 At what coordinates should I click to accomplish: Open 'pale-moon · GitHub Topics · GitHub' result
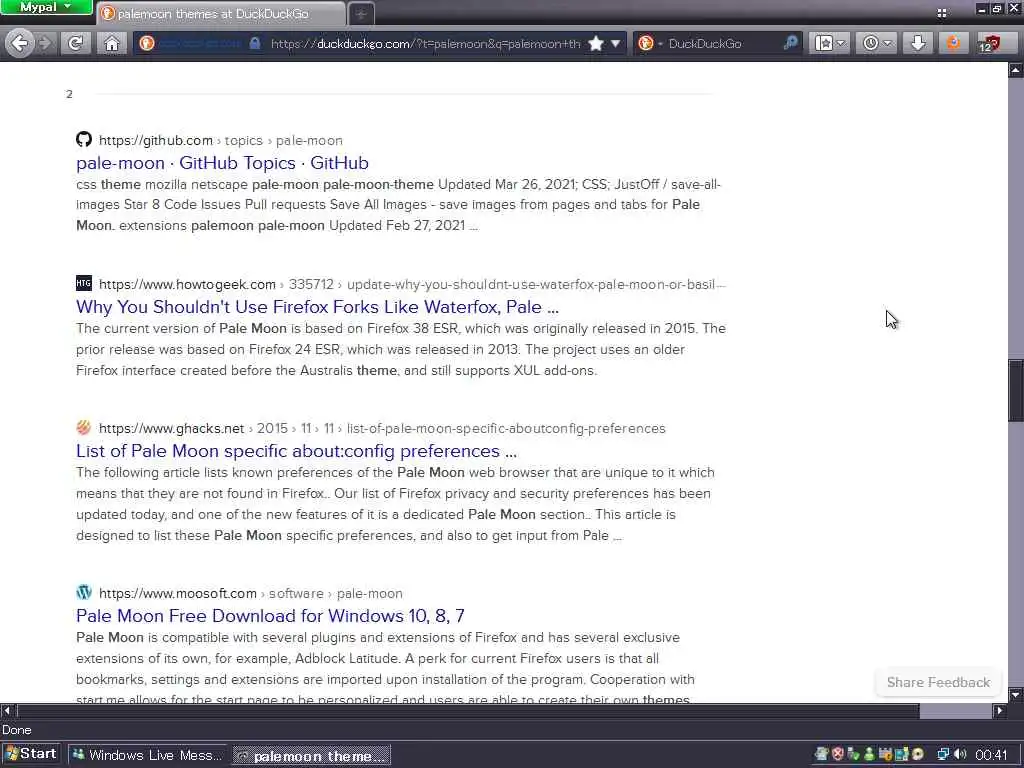point(222,163)
